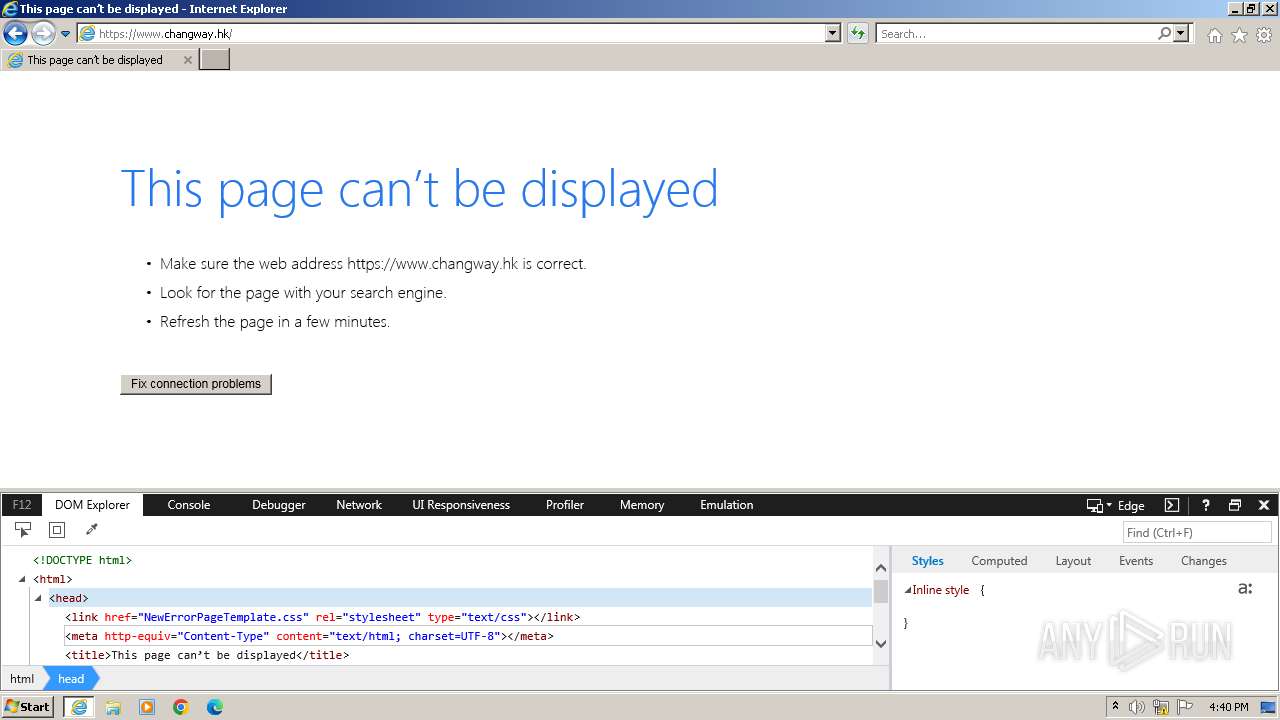Select the <!DOCTYPE html> line

click(82, 560)
